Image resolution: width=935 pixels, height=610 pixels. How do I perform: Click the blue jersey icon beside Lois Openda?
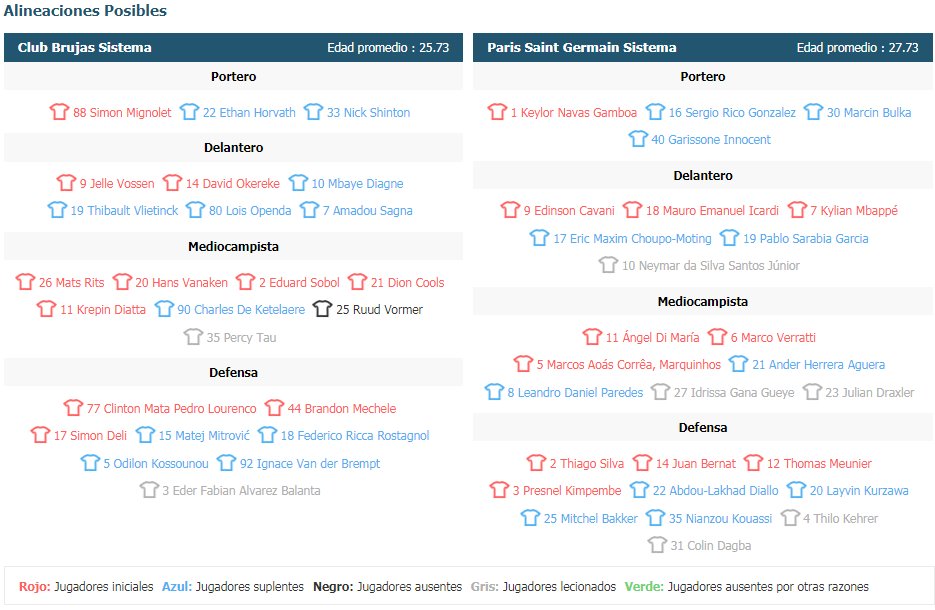195,210
